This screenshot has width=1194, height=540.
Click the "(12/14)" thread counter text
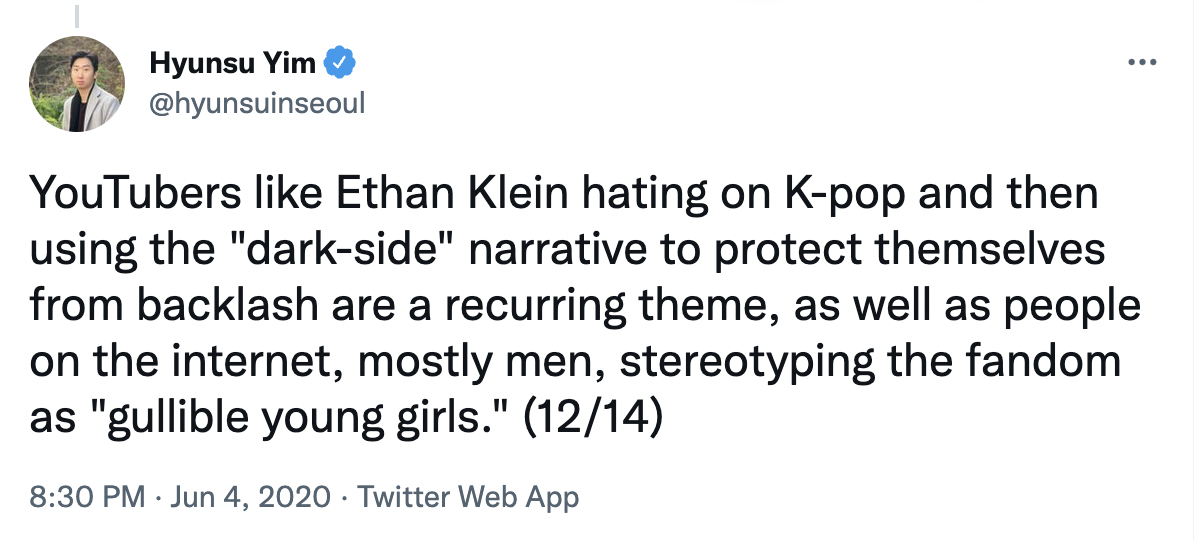pyautogui.click(x=592, y=418)
